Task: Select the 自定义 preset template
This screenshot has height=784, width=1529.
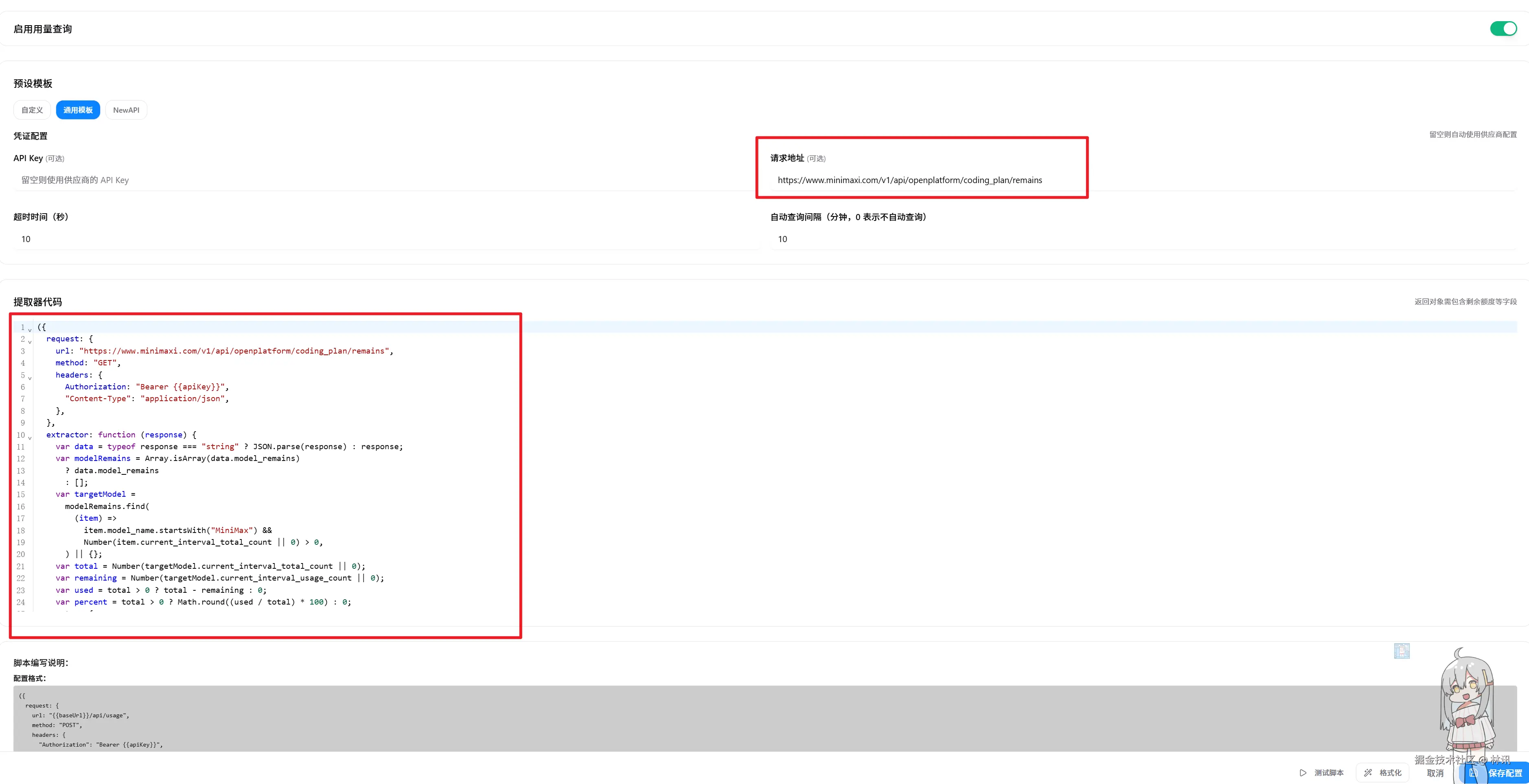Action: 32,110
